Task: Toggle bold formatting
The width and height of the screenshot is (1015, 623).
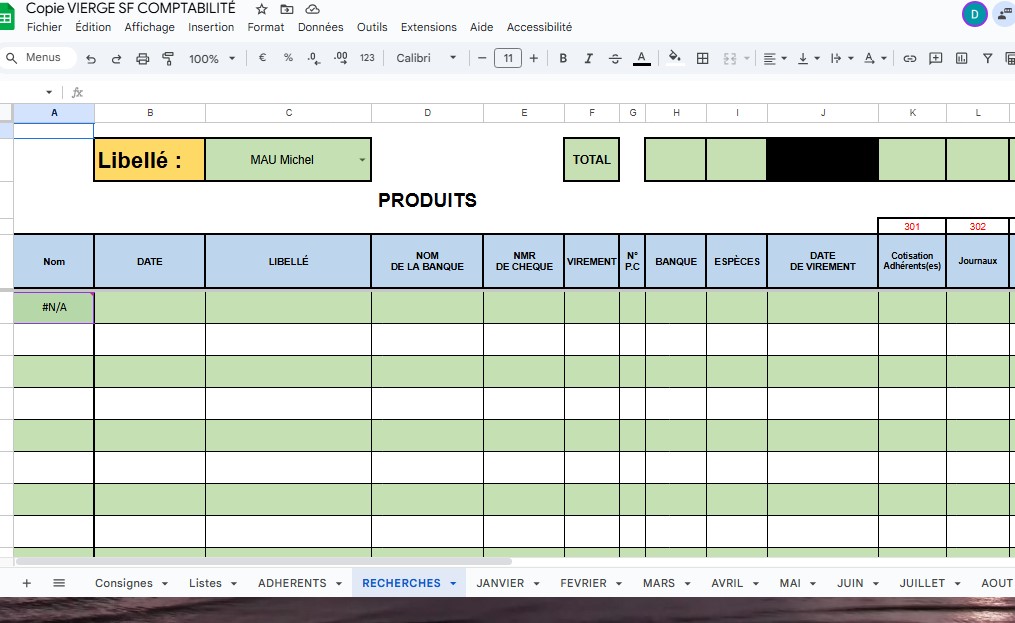Action: pyautogui.click(x=563, y=59)
